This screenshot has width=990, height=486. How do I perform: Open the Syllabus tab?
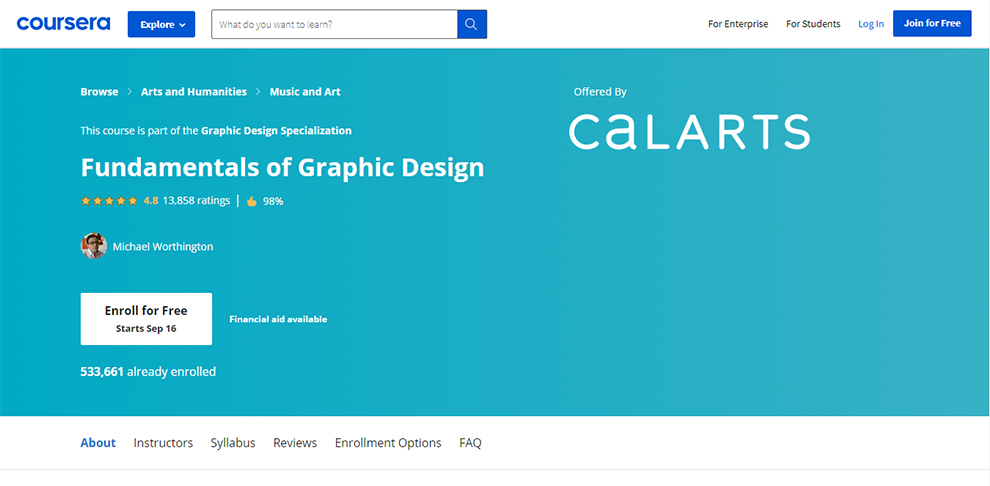(233, 443)
